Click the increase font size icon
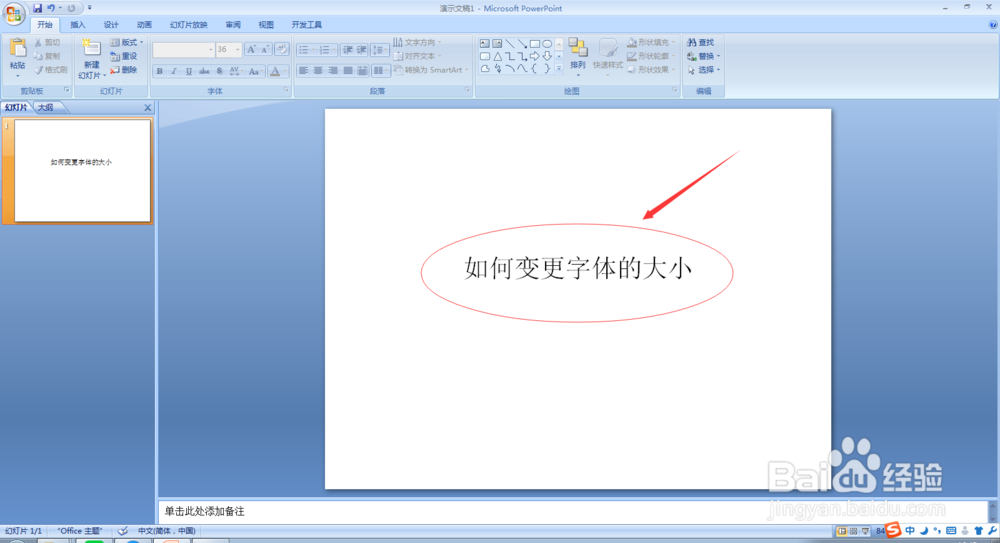1000x543 pixels. [x=251, y=49]
